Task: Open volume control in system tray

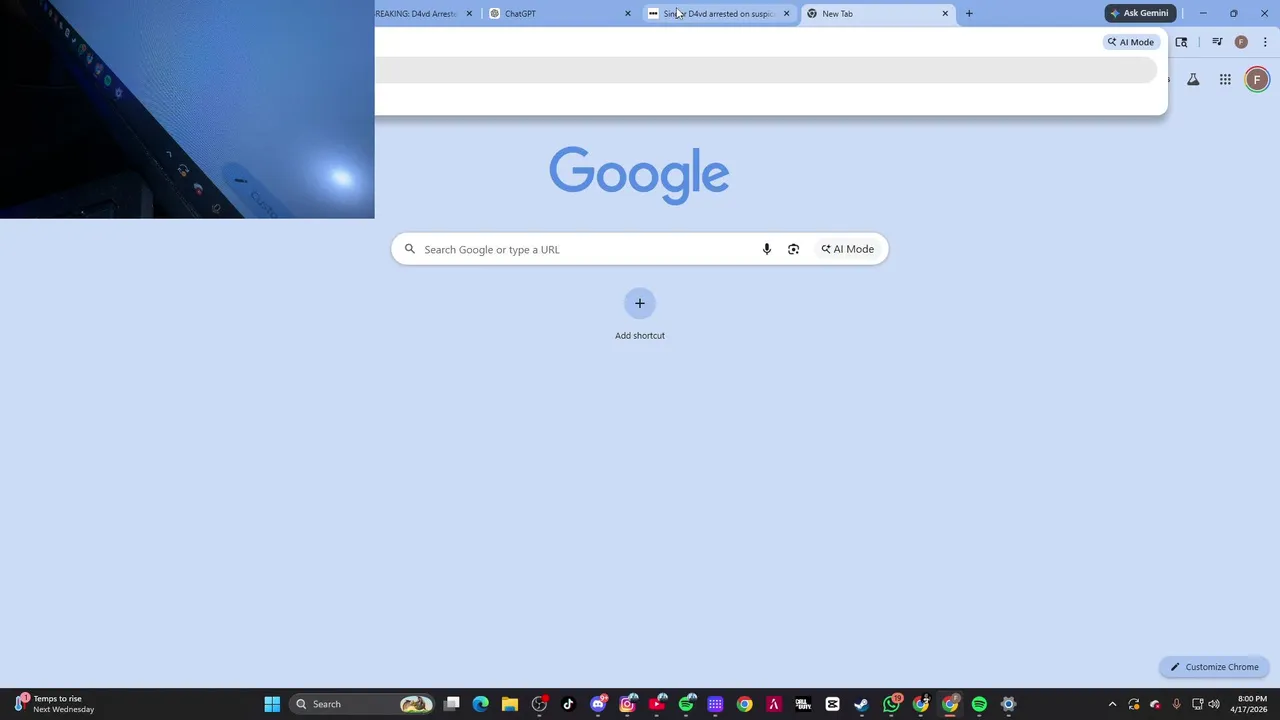Action: (x=1214, y=704)
